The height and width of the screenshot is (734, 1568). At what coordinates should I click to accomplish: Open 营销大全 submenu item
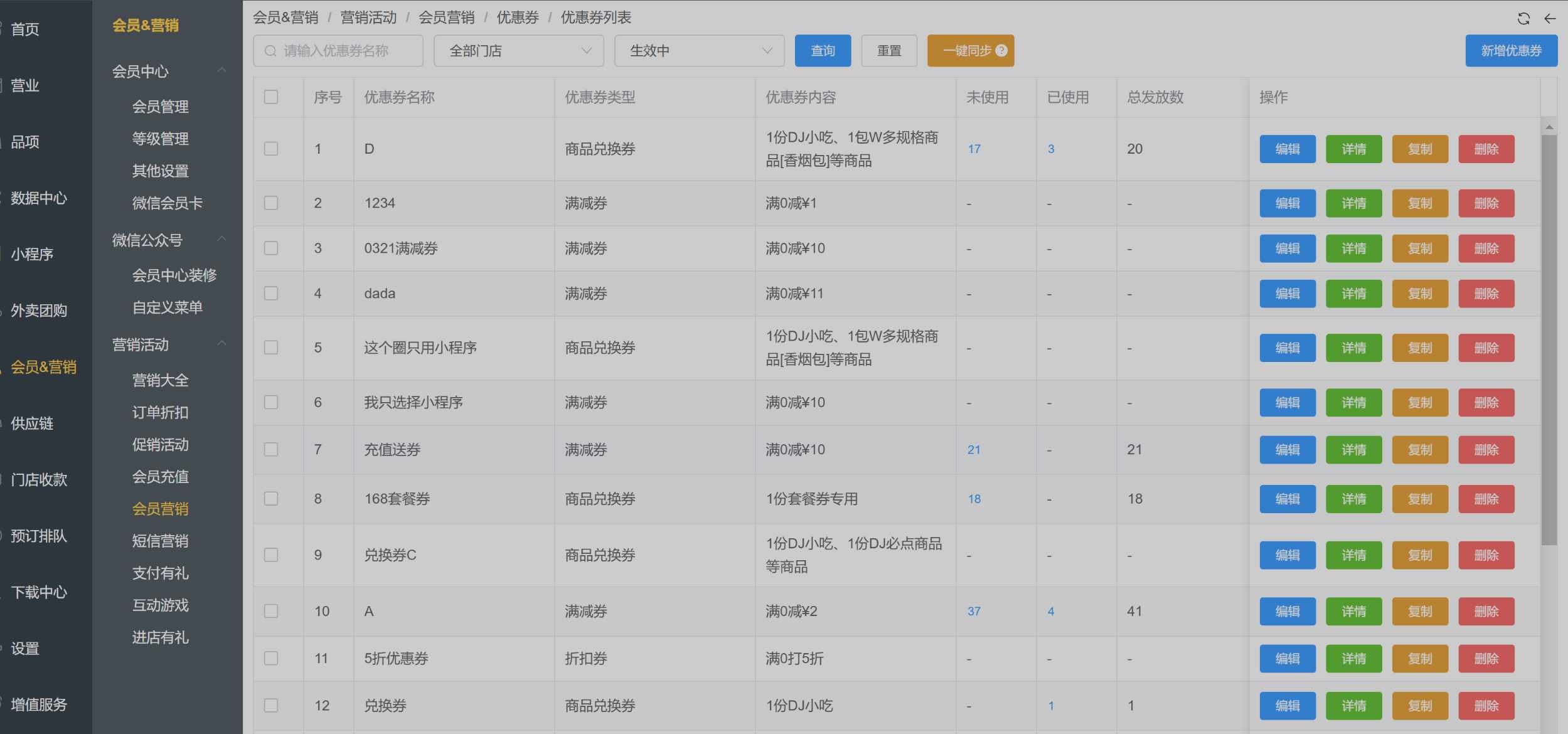161,380
